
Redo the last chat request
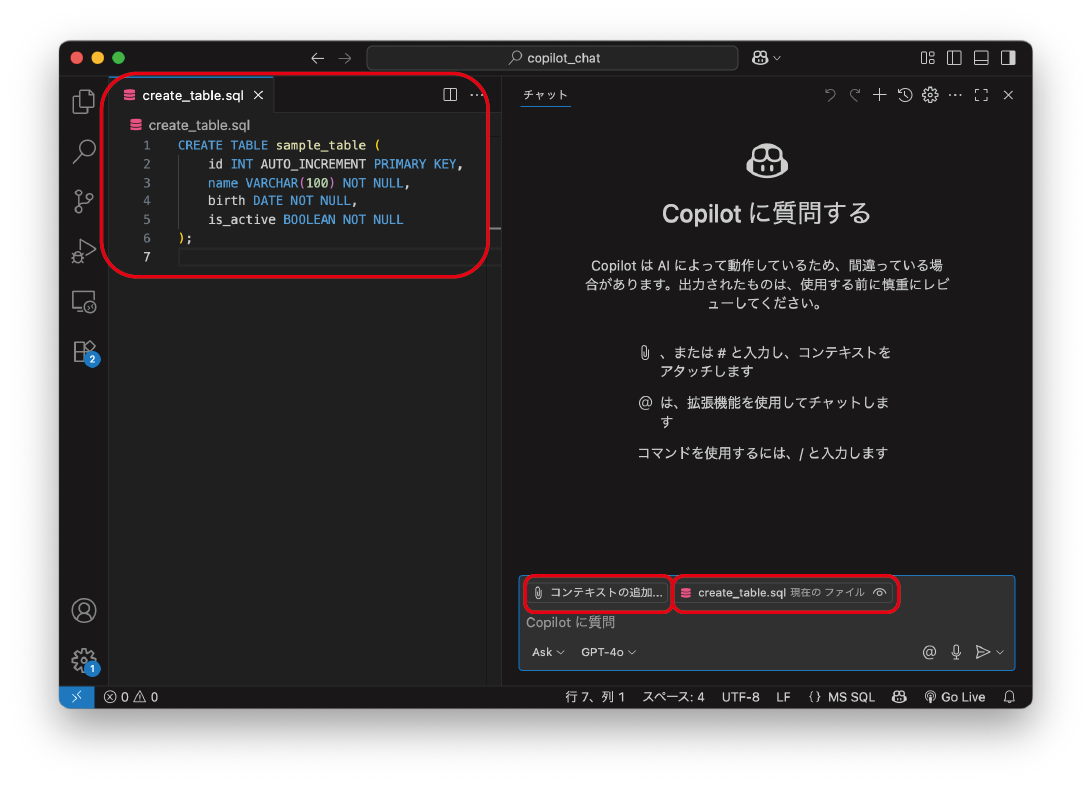coord(854,95)
